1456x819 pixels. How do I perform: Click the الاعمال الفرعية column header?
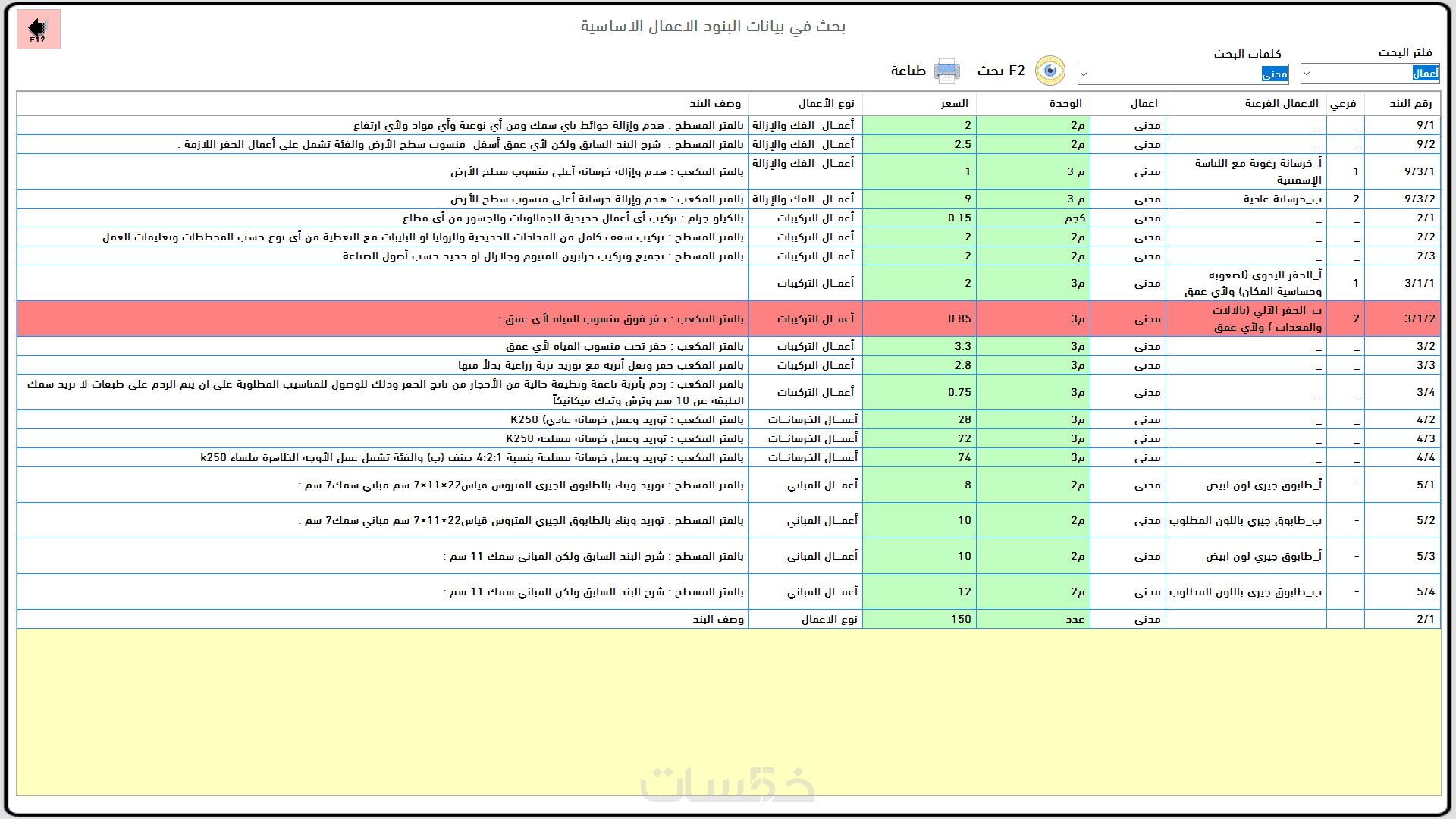pyautogui.click(x=1281, y=104)
